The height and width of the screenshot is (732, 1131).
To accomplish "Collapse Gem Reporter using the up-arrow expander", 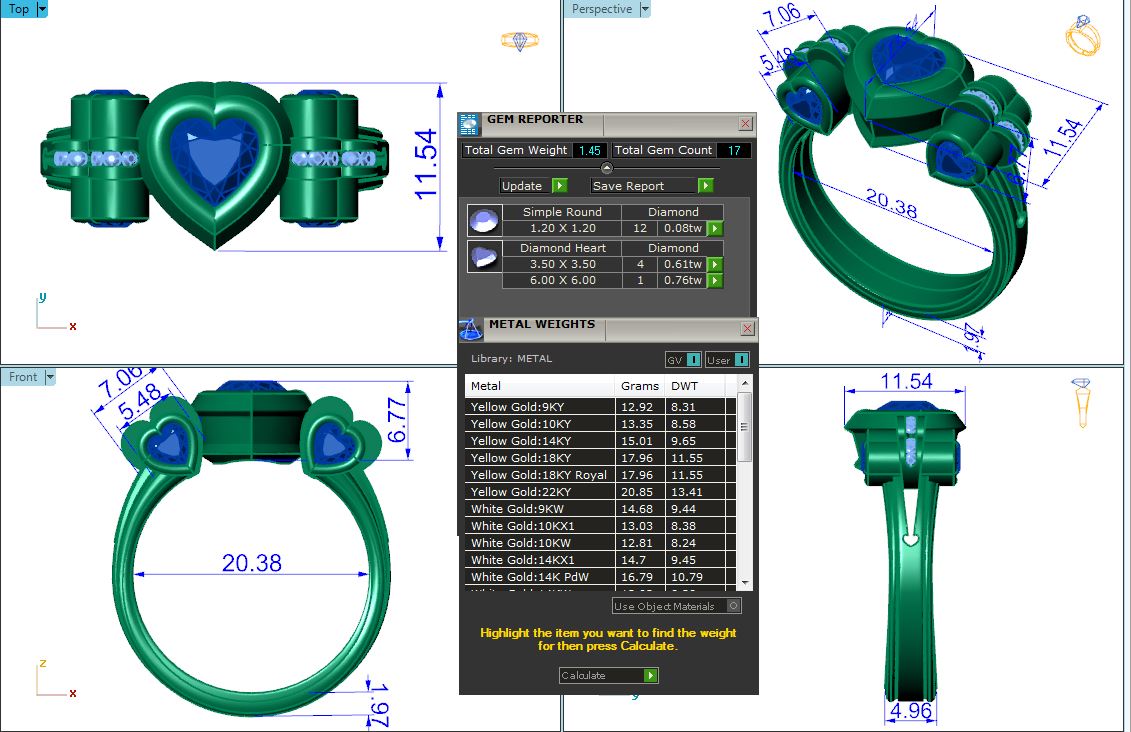I will (x=606, y=168).
